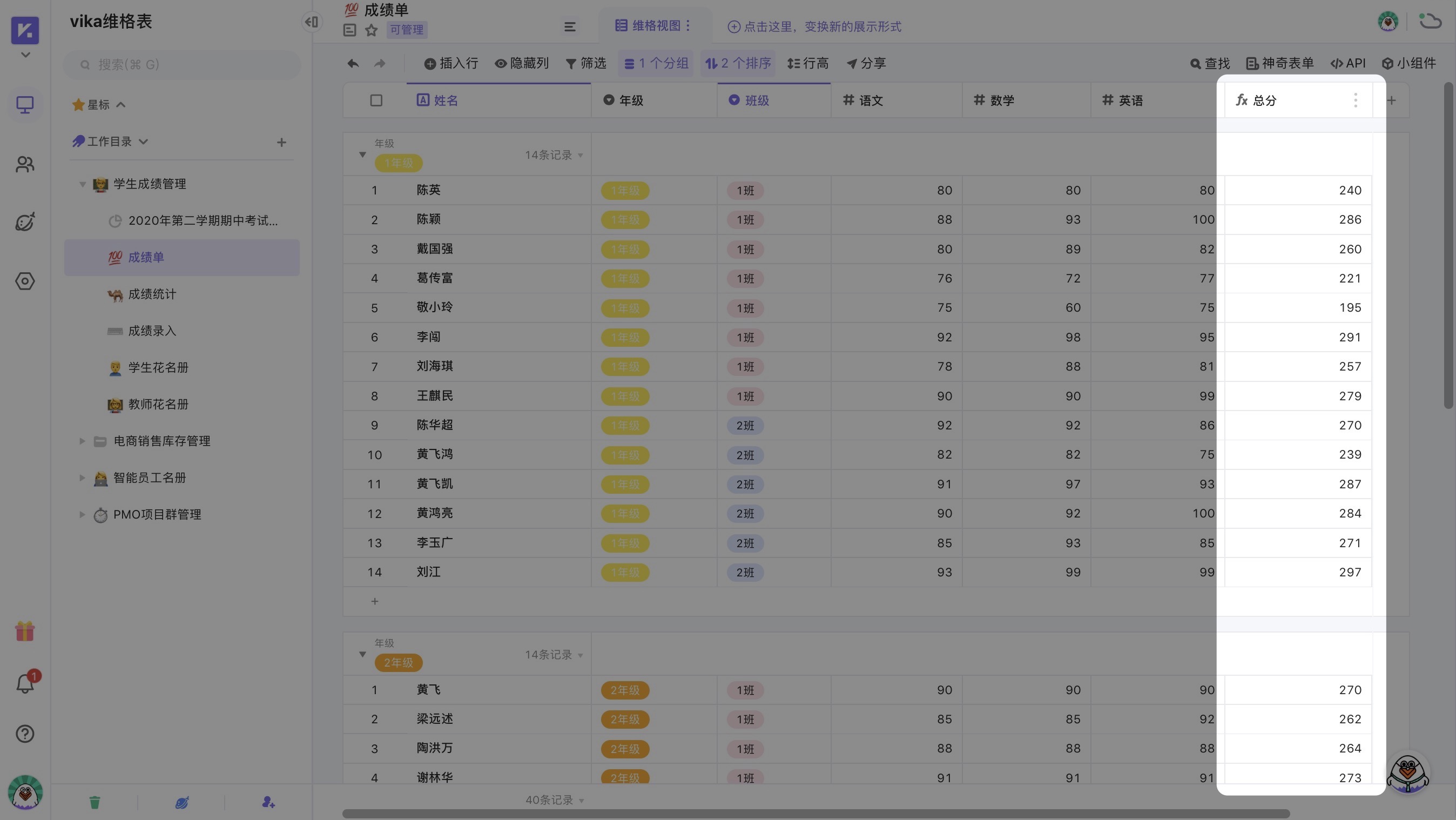Image resolution: width=1456 pixels, height=820 pixels.
Task: Open the API panel from the toolbar
Action: tap(1347, 63)
